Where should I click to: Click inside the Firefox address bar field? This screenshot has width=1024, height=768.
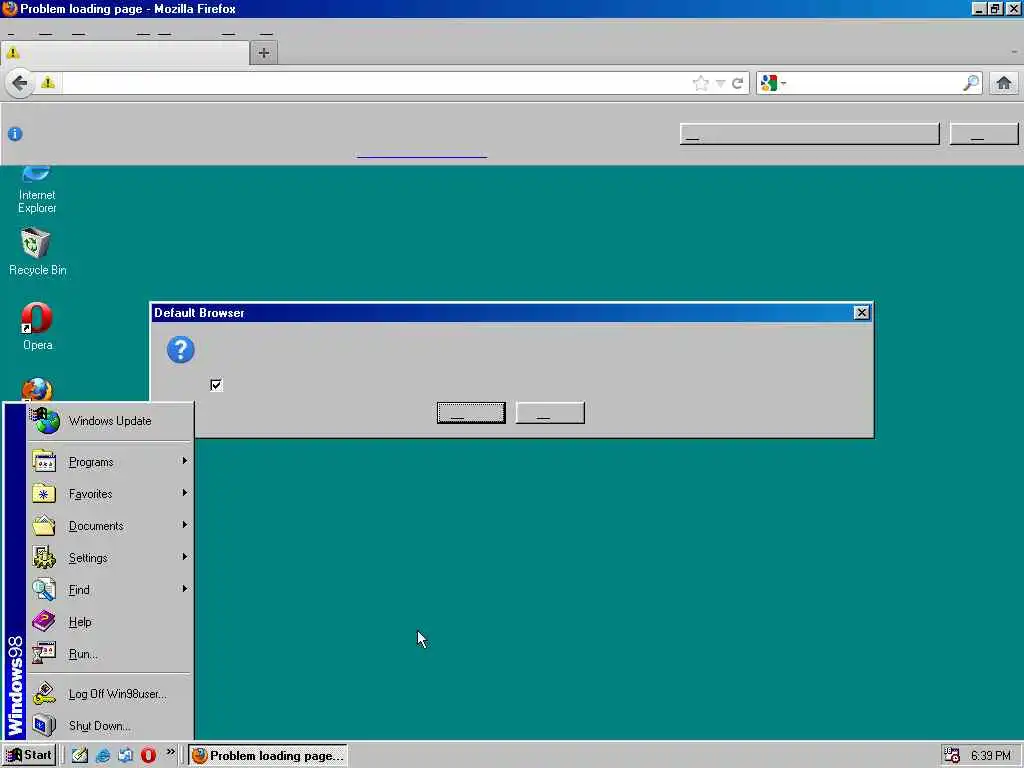376,83
